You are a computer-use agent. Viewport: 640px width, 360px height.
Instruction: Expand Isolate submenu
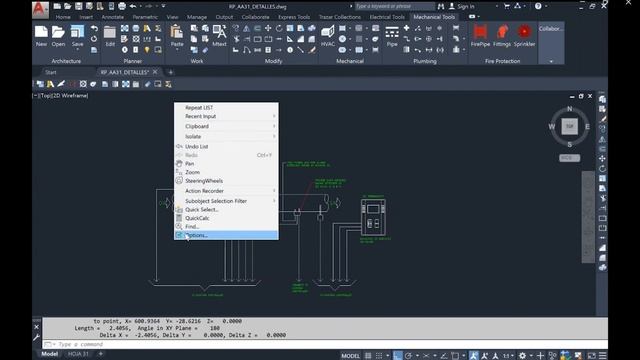226,136
